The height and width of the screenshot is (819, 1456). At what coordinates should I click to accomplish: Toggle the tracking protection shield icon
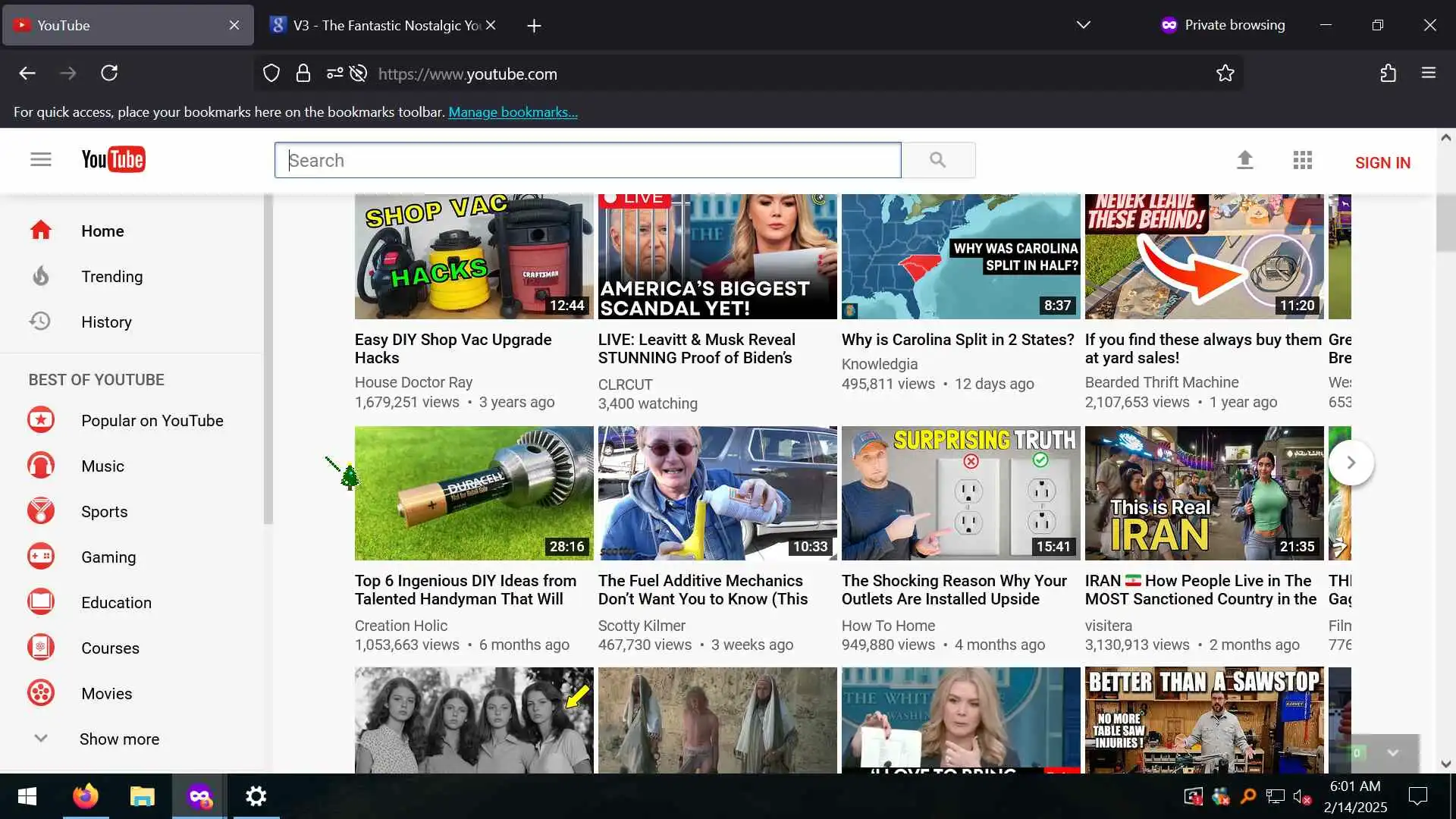tap(271, 74)
